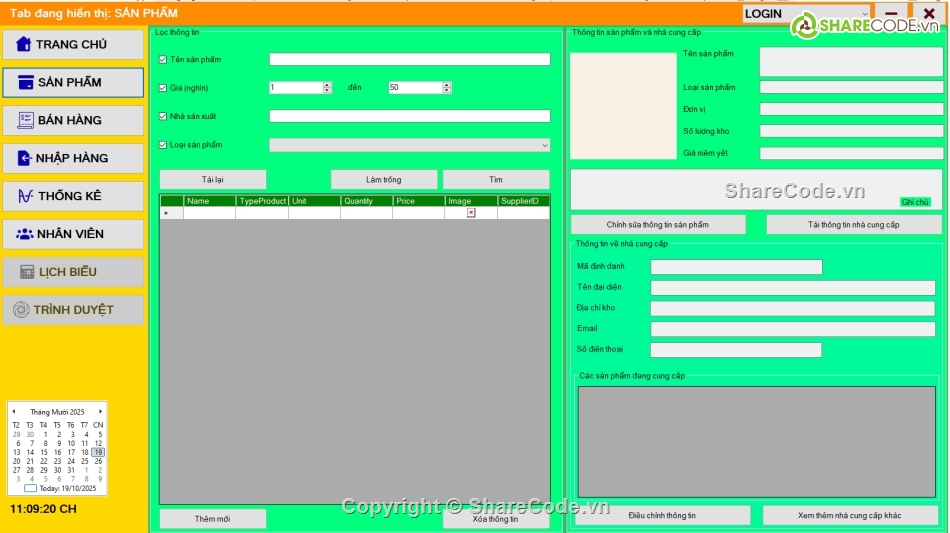Screen dimensions: 950x533
Task: Switch to the SẢN PHẨM tab
Action: coord(73,82)
